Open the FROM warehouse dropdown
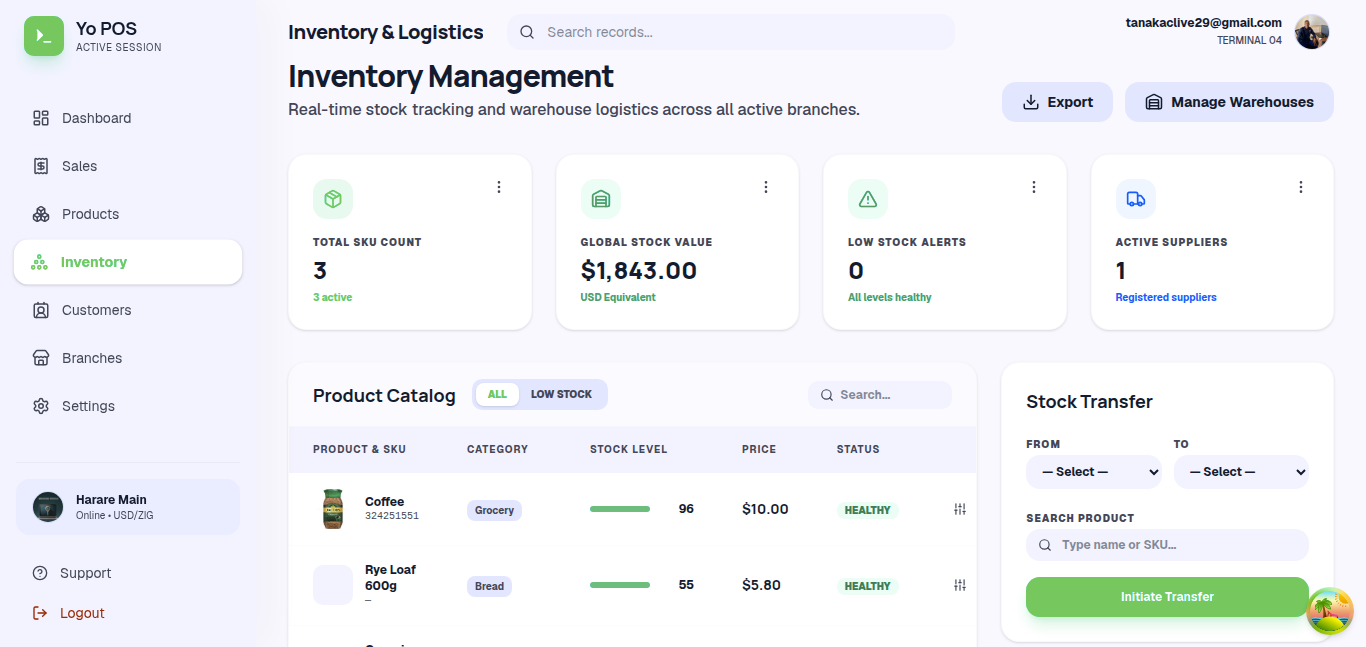The image size is (1366, 647). point(1094,472)
